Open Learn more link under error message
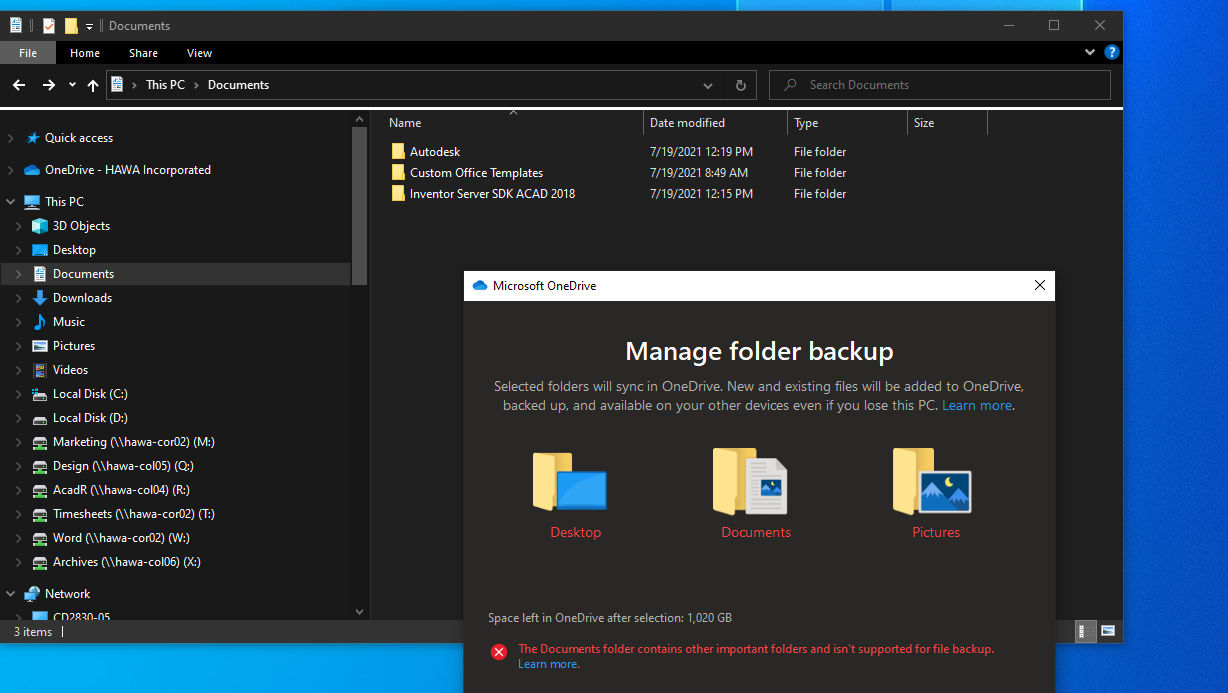This screenshot has height=693, width=1228. pyautogui.click(x=547, y=664)
